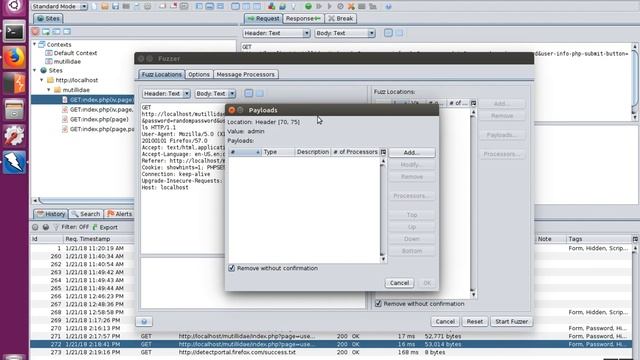This screenshot has width=640, height=360.
Task: Click the help icon at Fuzzer dialog bottom
Action: point(144,322)
